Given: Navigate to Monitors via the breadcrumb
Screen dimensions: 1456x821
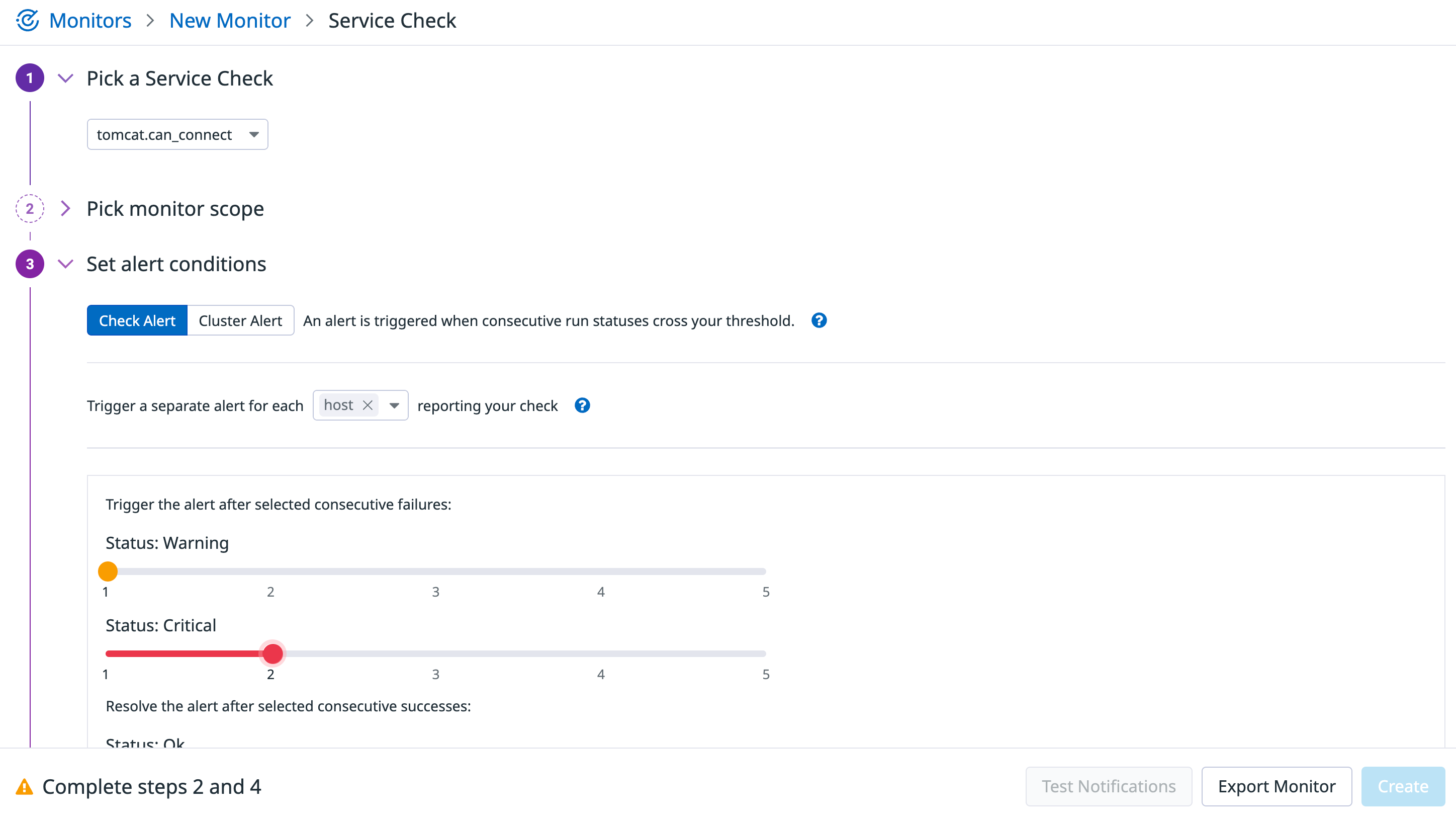Looking at the screenshot, I should point(90,20).
